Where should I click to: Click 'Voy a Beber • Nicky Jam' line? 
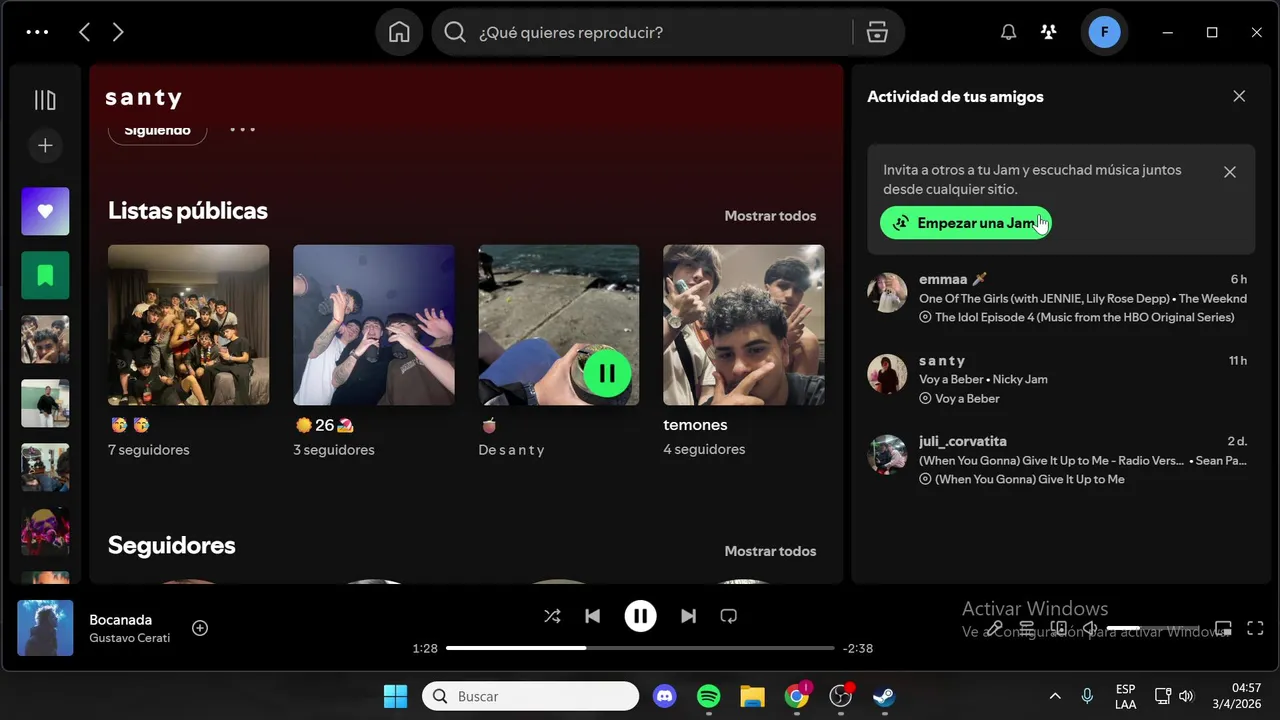(x=983, y=379)
